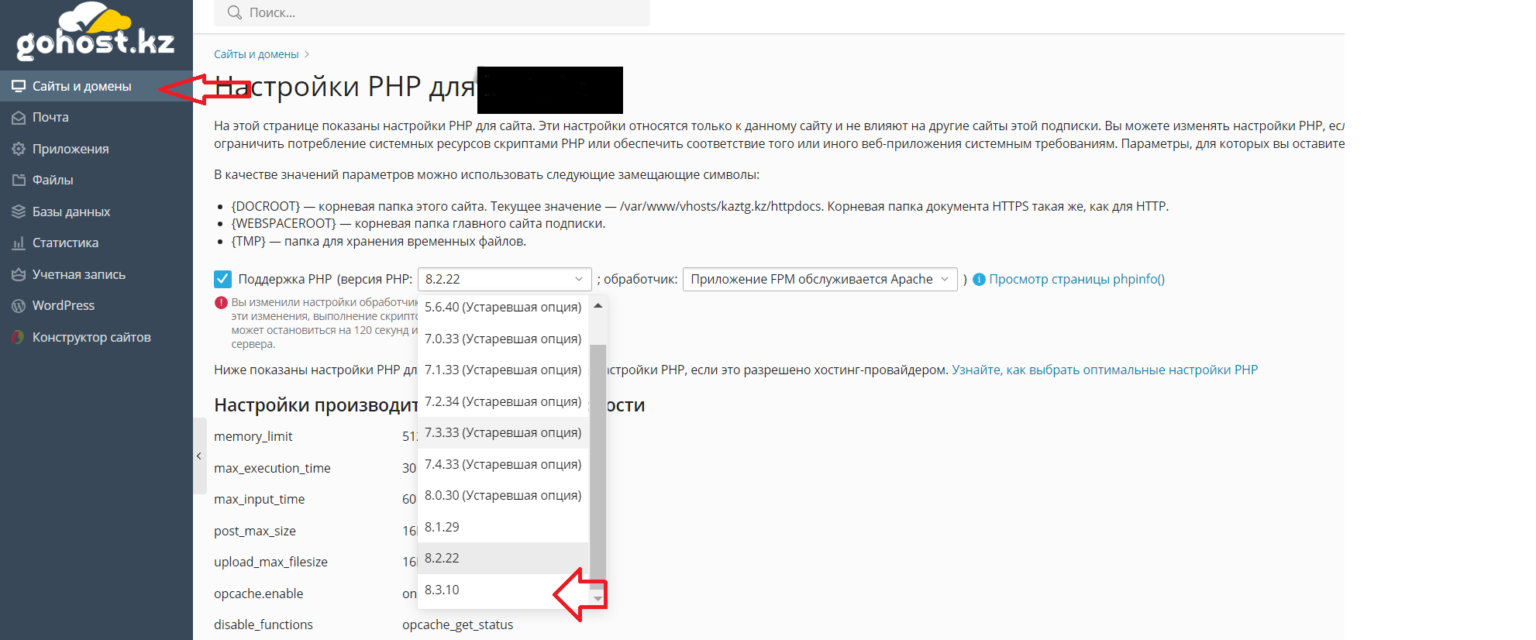Open the Просмотр страницы phpinfo() link

[1076, 279]
